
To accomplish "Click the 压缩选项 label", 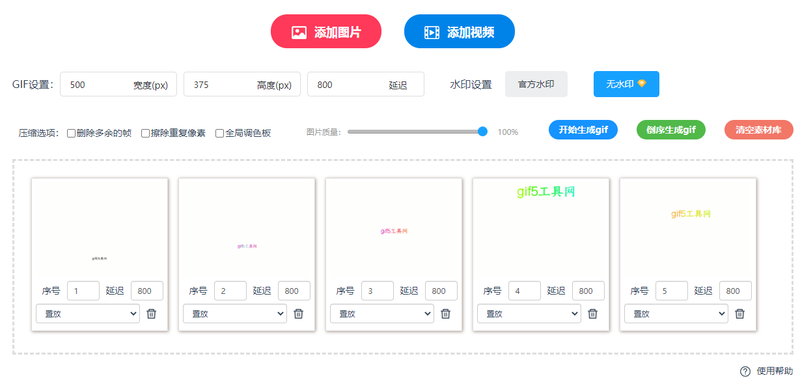I will (39, 133).
